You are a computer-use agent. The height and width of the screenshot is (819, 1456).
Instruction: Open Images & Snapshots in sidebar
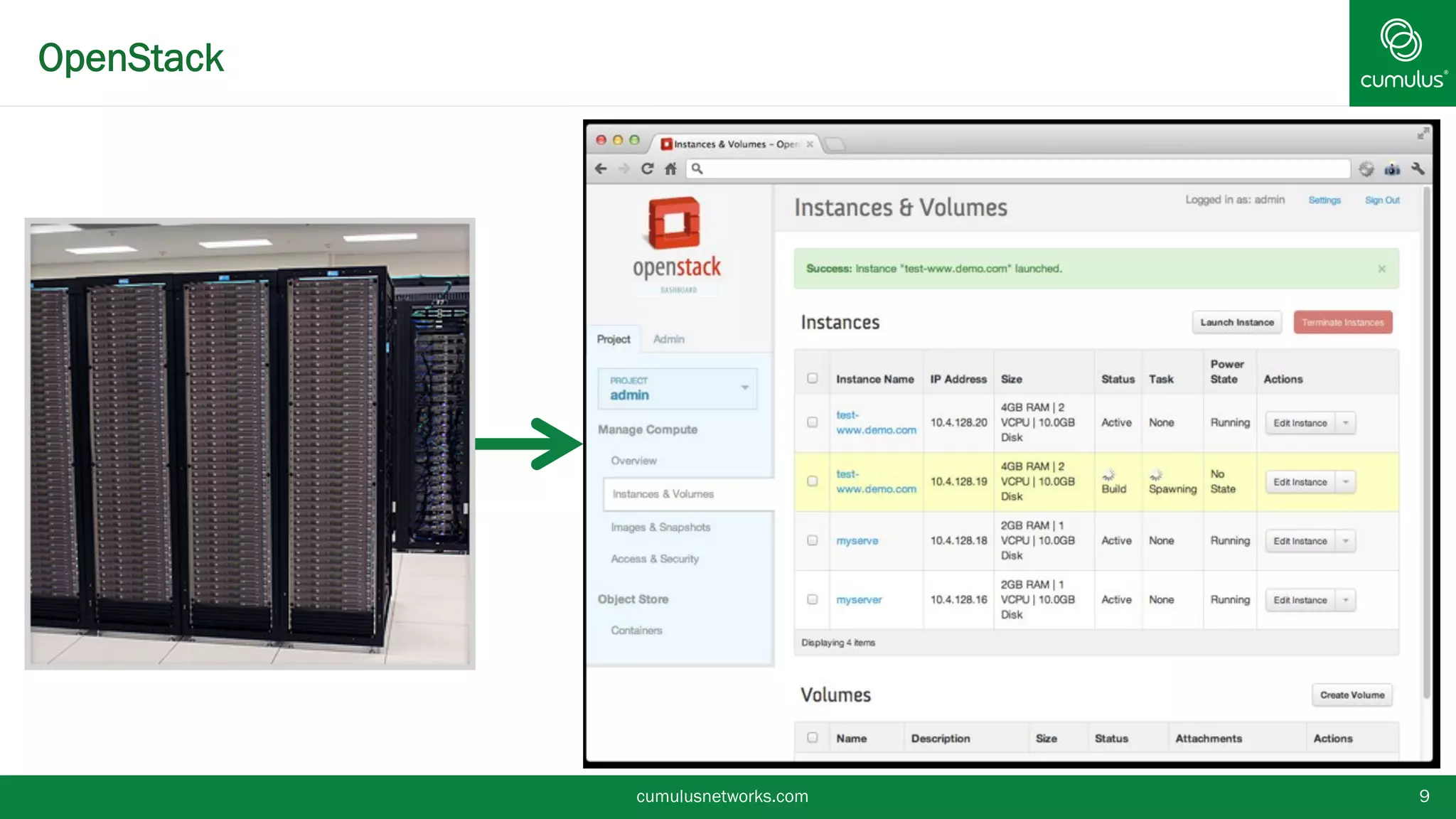(x=660, y=527)
